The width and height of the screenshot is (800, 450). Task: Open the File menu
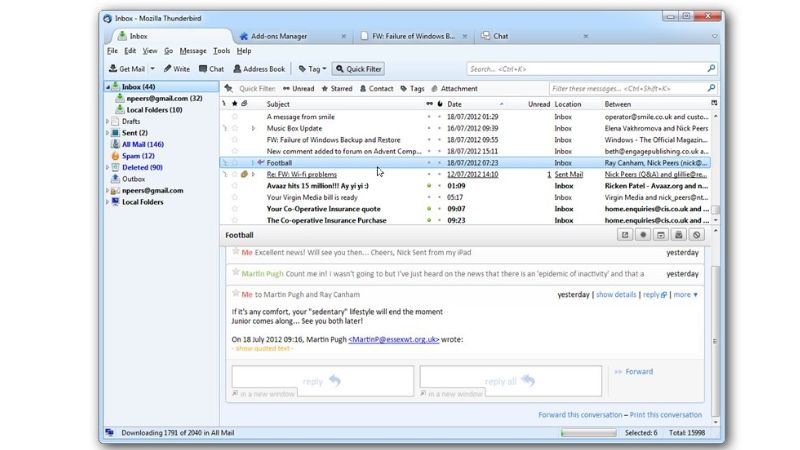(x=112, y=51)
